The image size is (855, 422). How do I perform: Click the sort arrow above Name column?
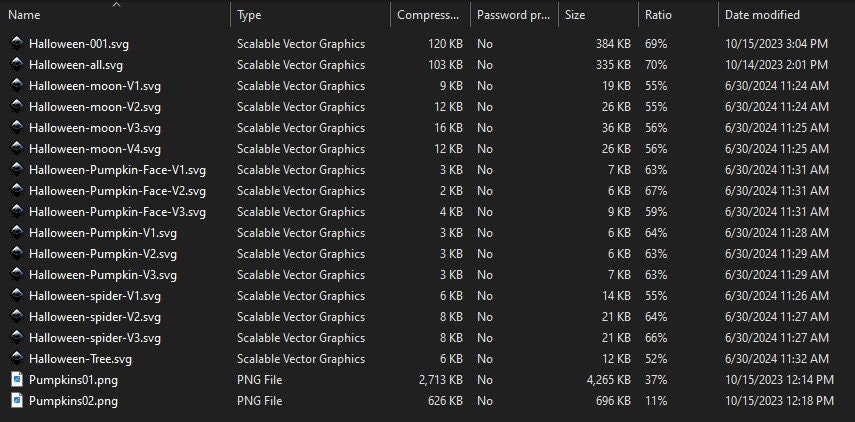(x=117, y=5)
